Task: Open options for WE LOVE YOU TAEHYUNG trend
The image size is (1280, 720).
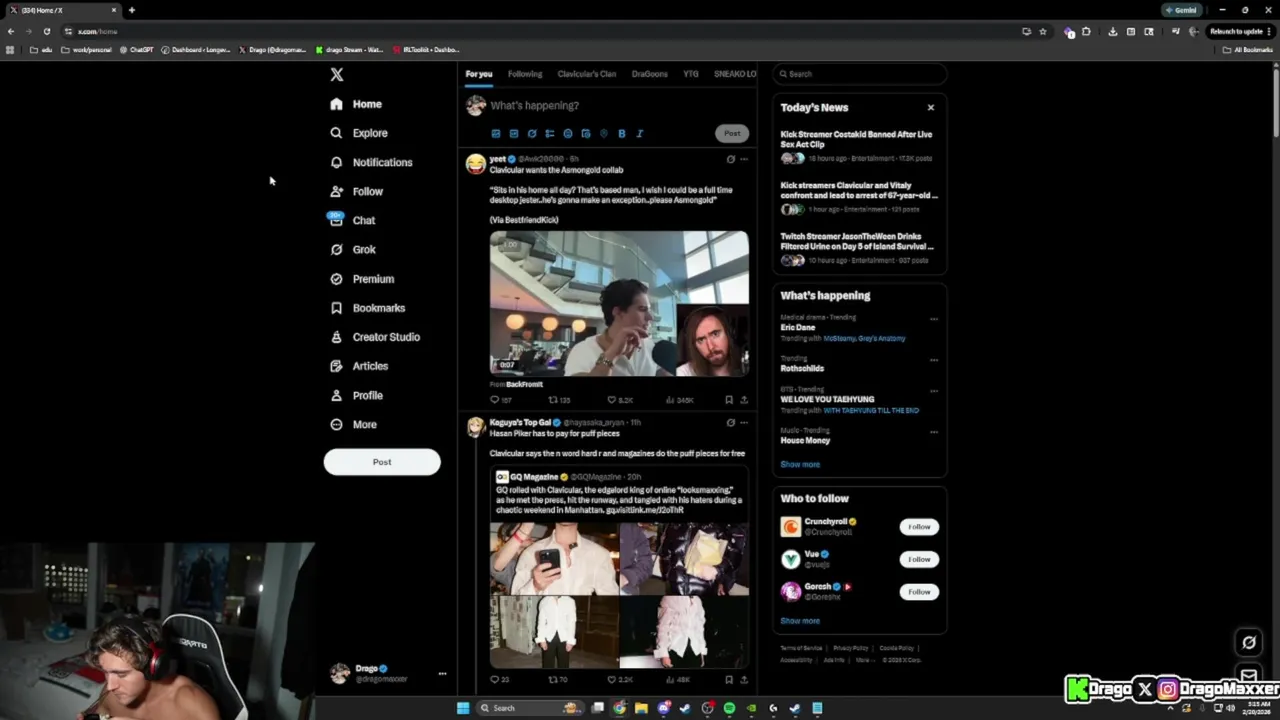Action: tap(934, 391)
